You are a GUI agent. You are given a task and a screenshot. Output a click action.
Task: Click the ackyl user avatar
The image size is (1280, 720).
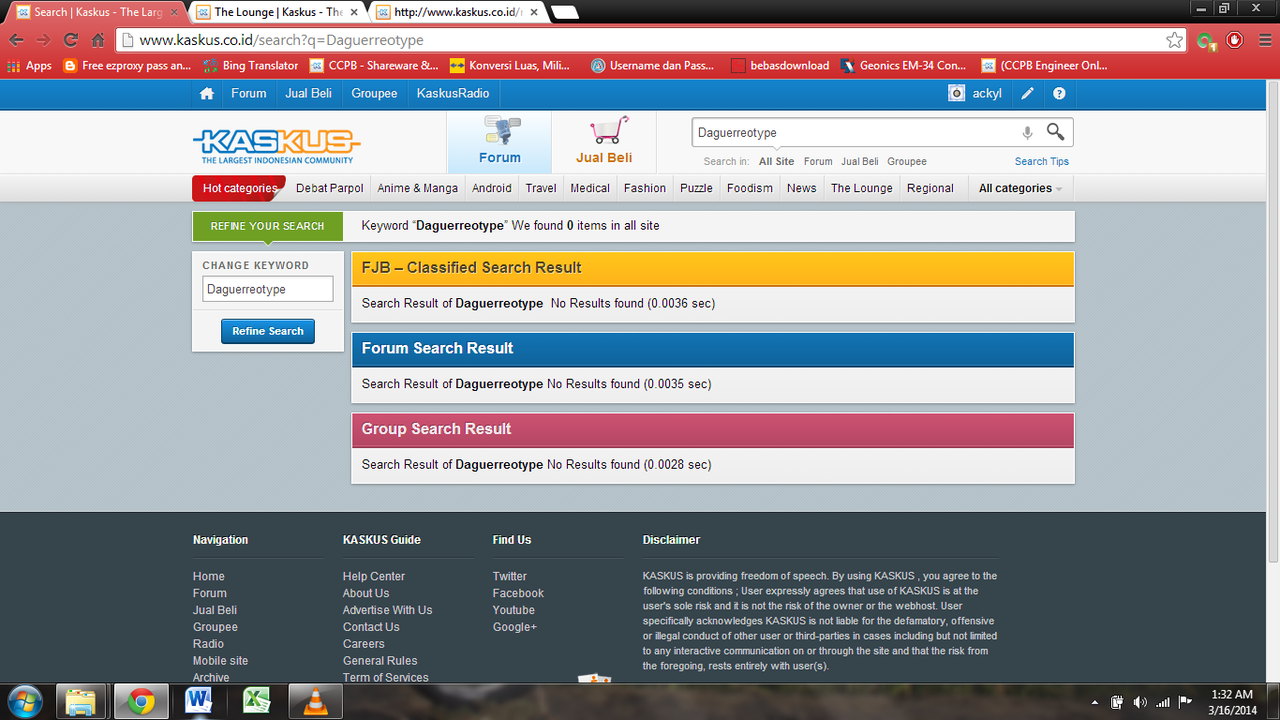pyautogui.click(x=957, y=94)
